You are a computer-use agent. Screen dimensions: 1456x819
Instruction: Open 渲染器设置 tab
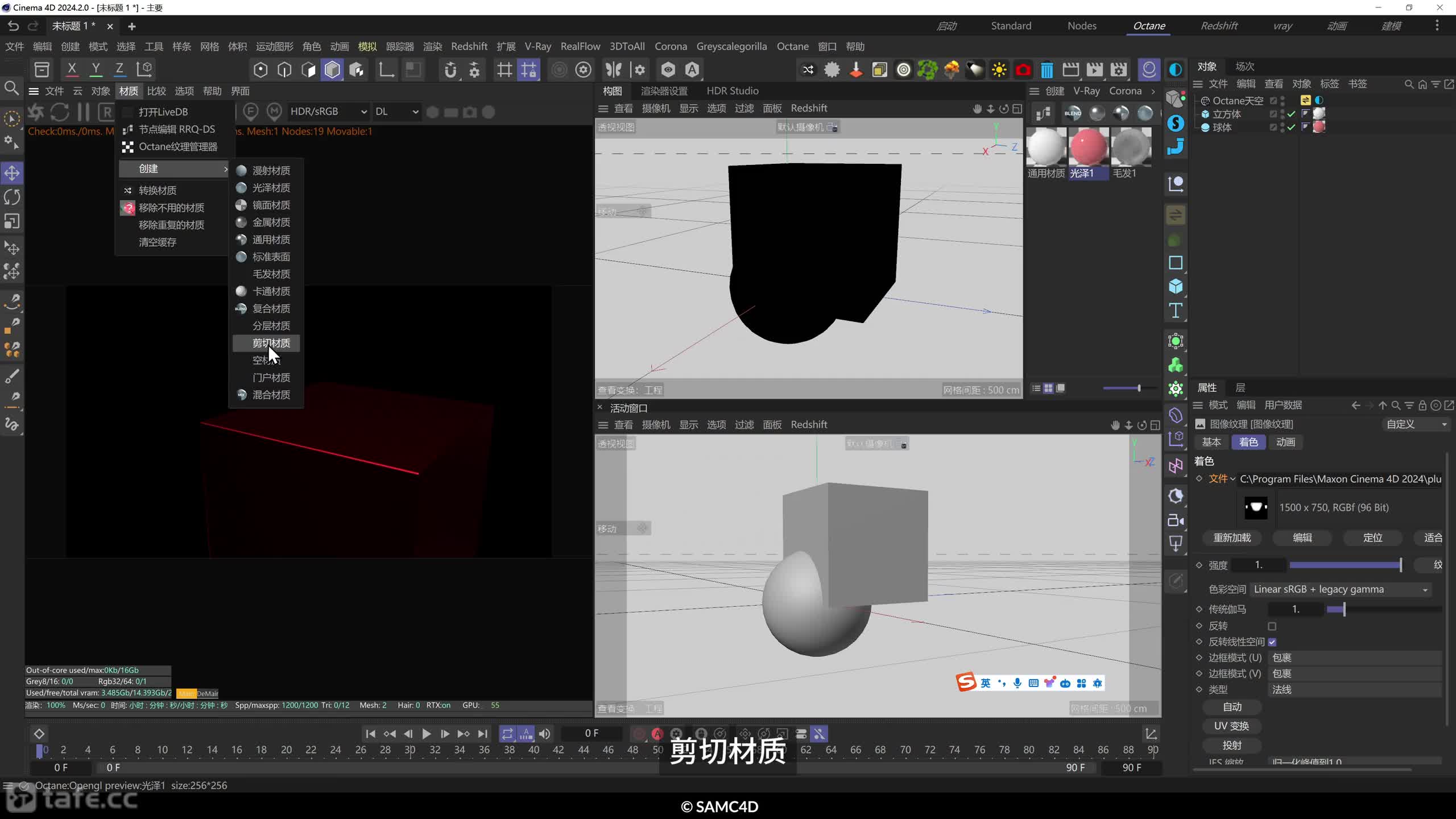664,91
